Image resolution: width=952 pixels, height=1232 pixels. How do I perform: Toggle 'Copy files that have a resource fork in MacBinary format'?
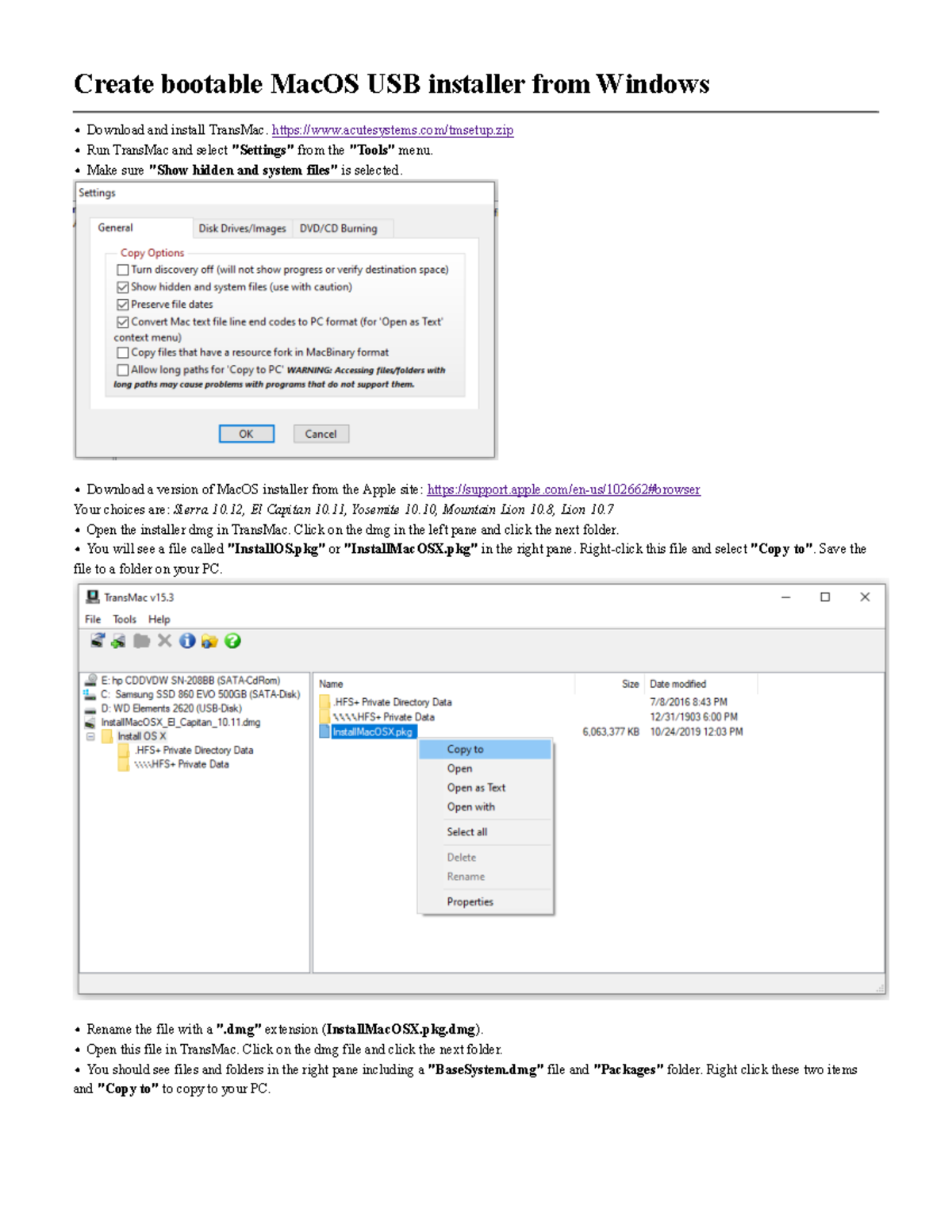(x=123, y=351)
